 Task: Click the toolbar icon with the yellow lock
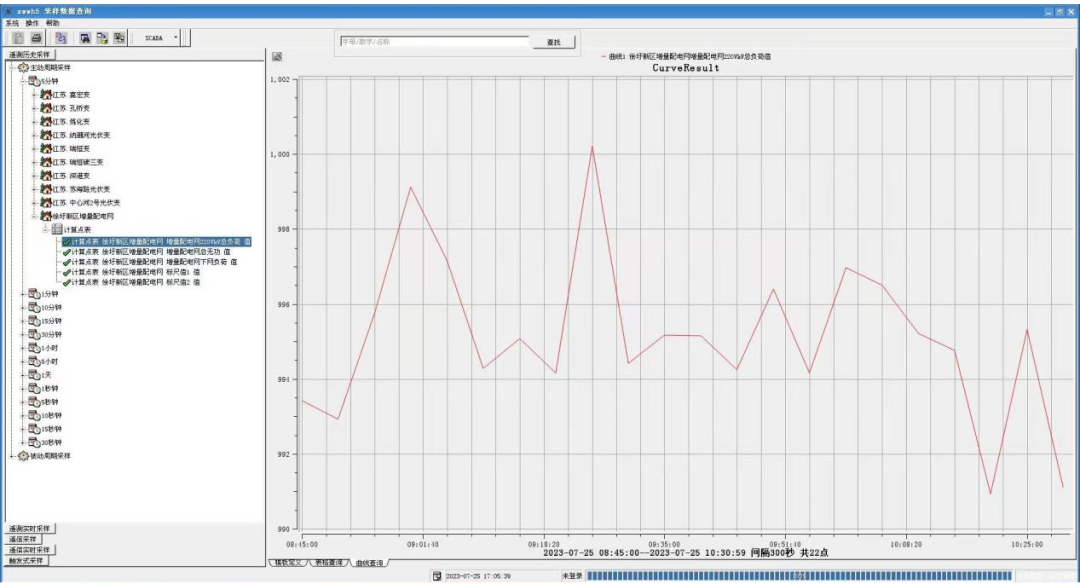coord(102,38)
